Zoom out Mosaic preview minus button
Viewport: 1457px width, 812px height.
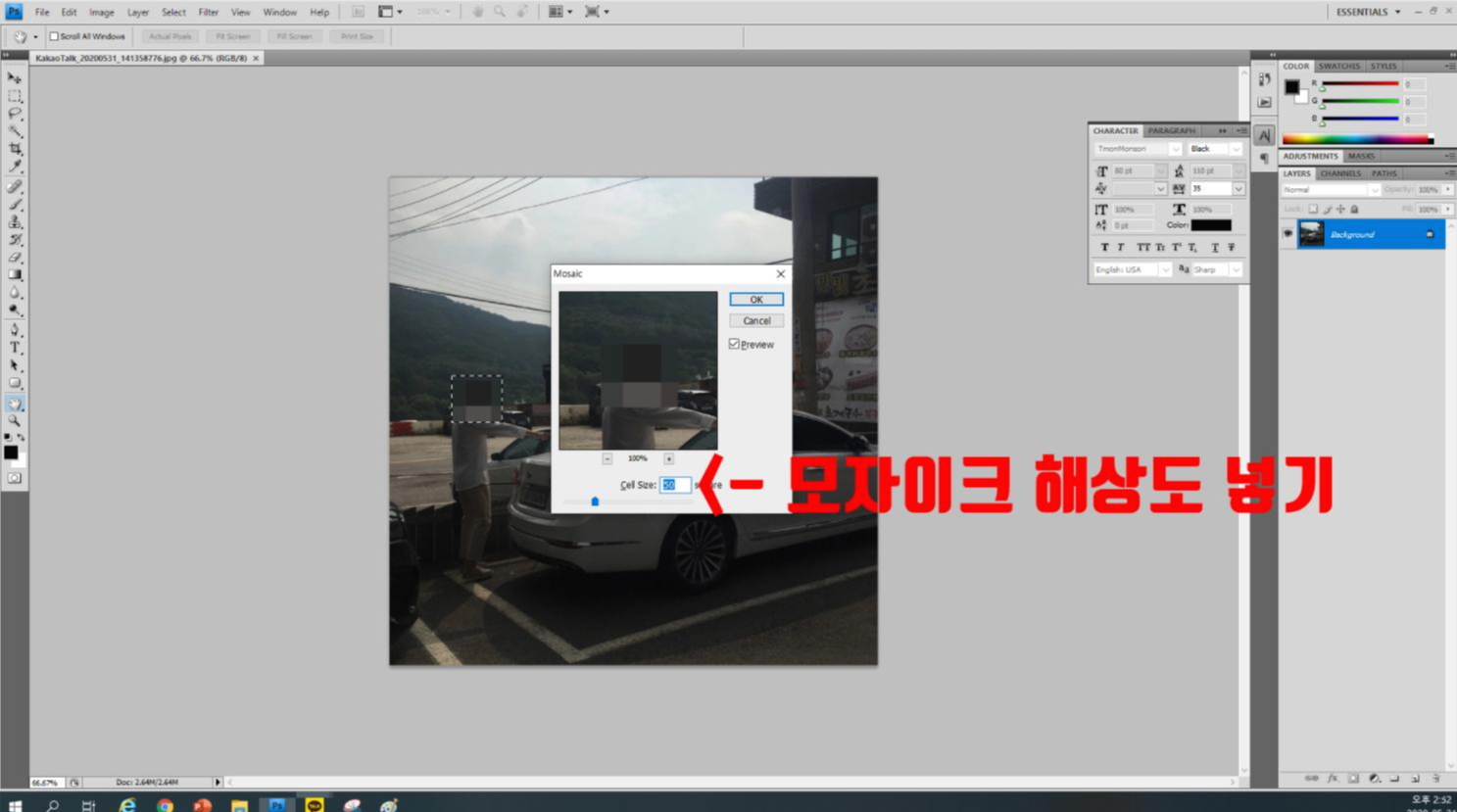pyautogui.click(x=607, y=458)
